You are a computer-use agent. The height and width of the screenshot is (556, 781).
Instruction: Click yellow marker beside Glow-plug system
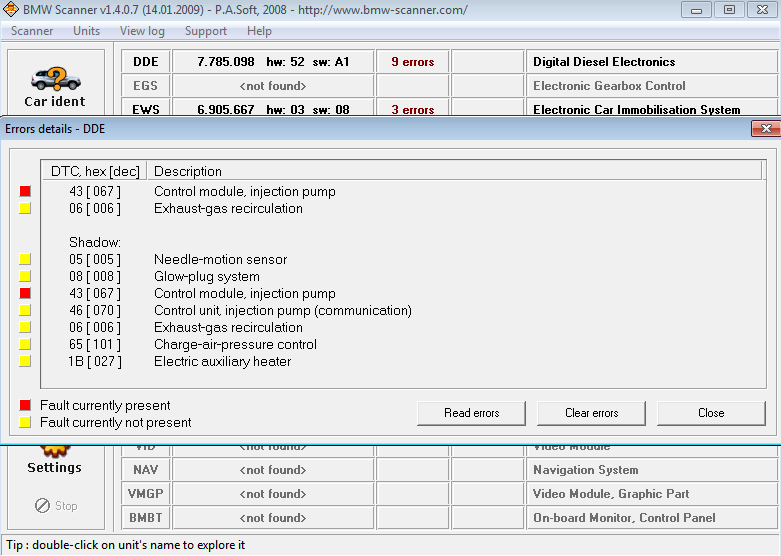point(25,277)
